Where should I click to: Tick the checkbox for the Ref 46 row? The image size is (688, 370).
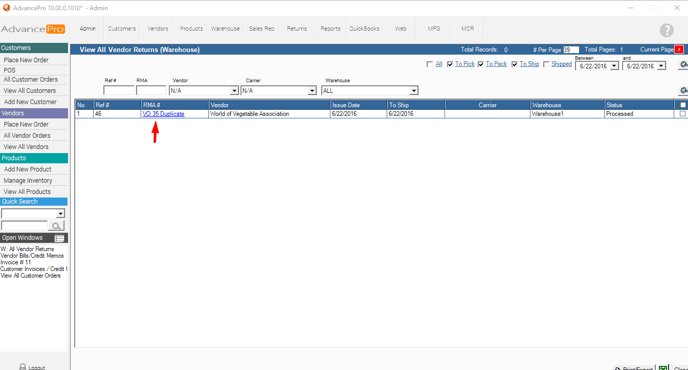click(x=682, y=114)
